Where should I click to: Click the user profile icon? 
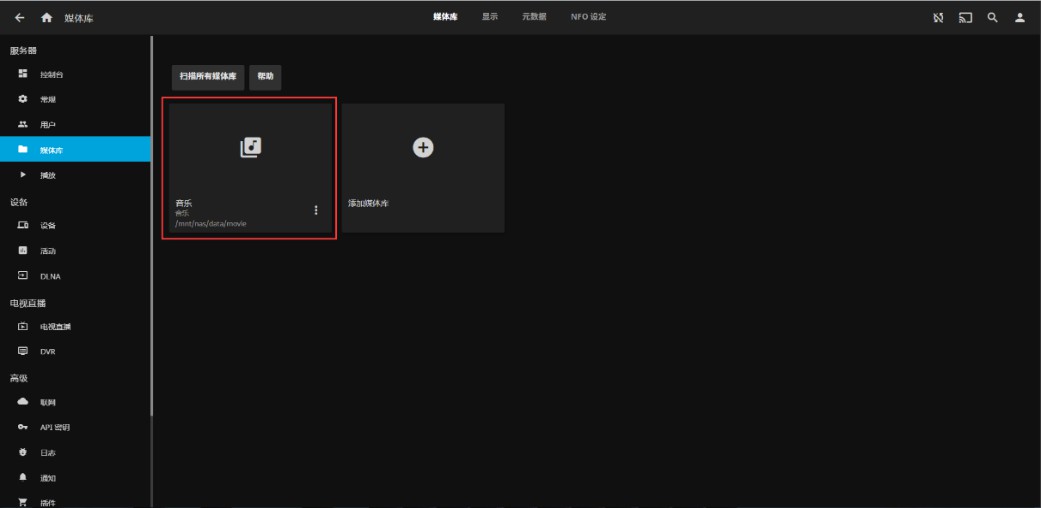tap(1020, 18)
